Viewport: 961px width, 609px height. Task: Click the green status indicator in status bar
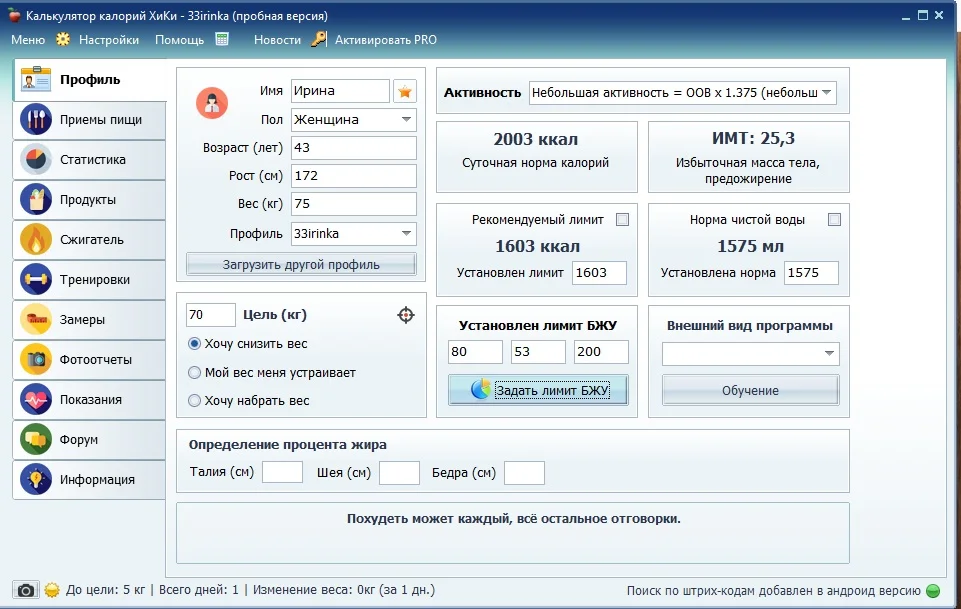933,591
